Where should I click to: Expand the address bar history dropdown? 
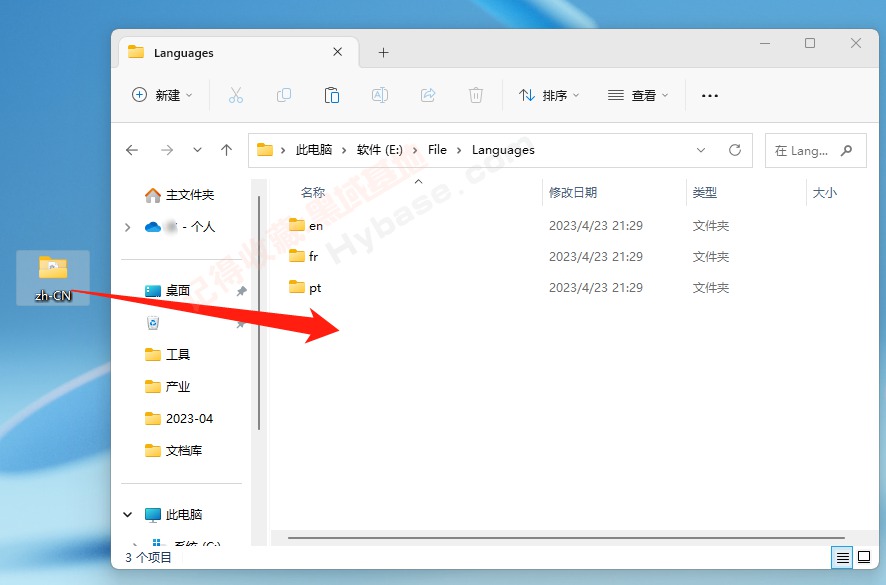coord(701,150)
